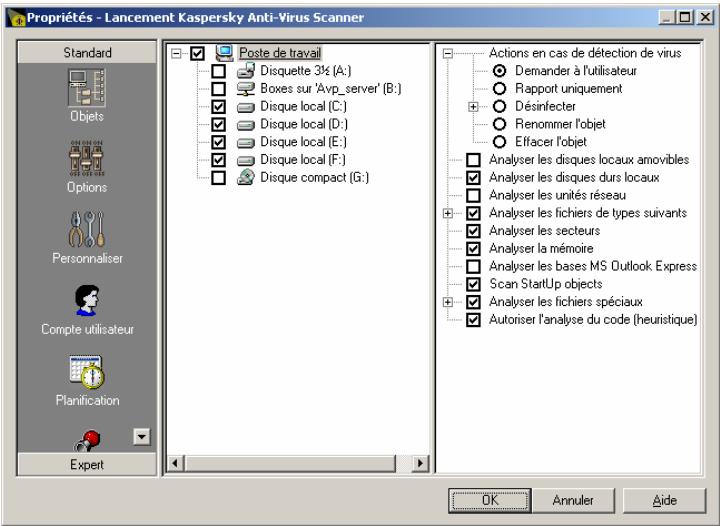Confirm with the OK button
This screenshot has height=526, width=720.
(x=490, y=500)
